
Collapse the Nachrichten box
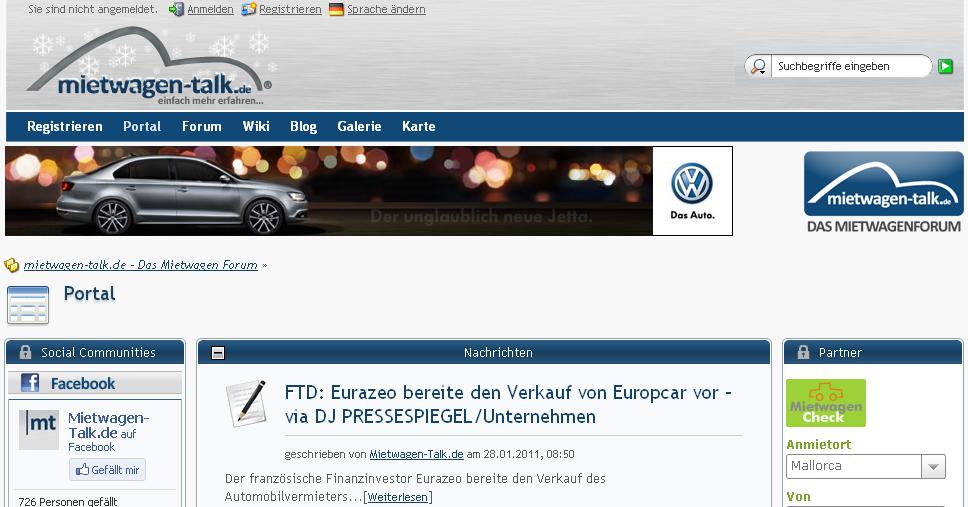point(218,353)
